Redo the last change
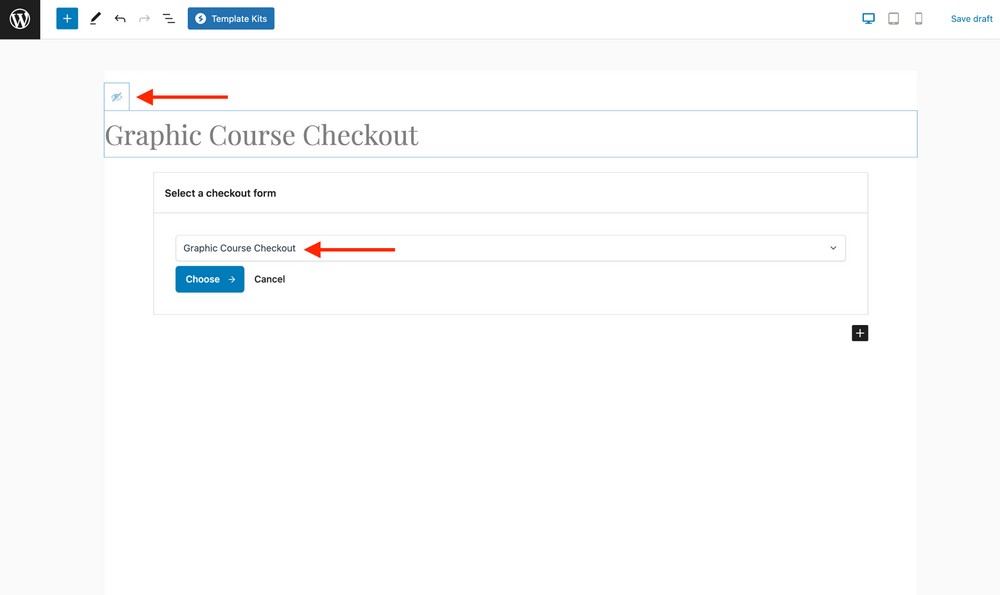Image resolution: width=1000 pixels, height=595 pixels. pos(144,18)
